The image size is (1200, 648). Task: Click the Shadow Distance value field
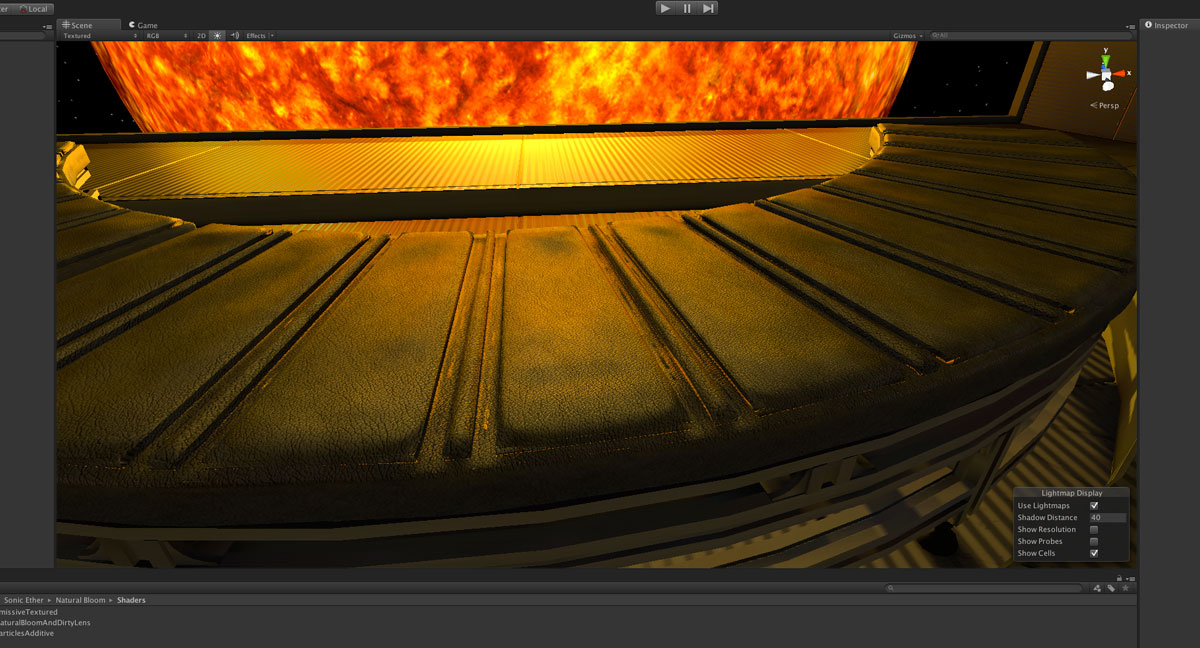(1107, 518)
